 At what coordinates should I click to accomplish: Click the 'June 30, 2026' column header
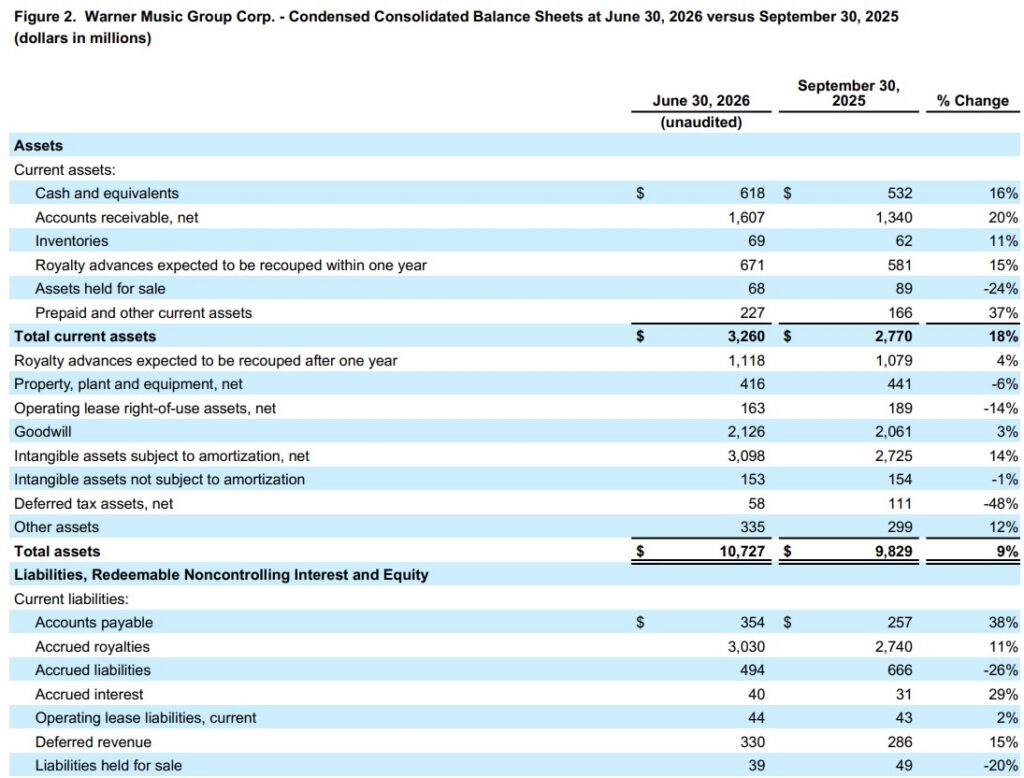[701, 101]
